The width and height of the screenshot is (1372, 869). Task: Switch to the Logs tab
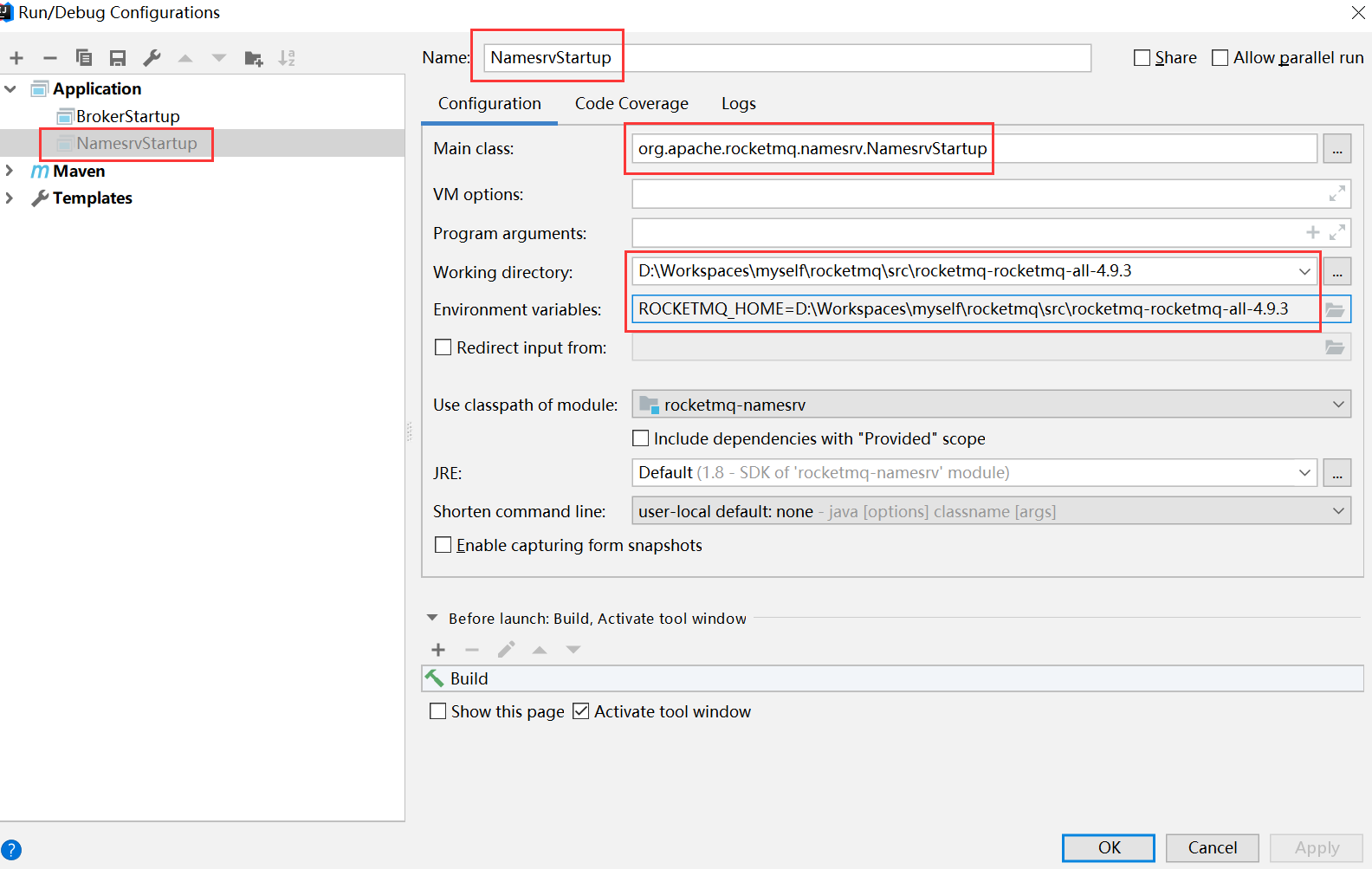pos(738,104)
